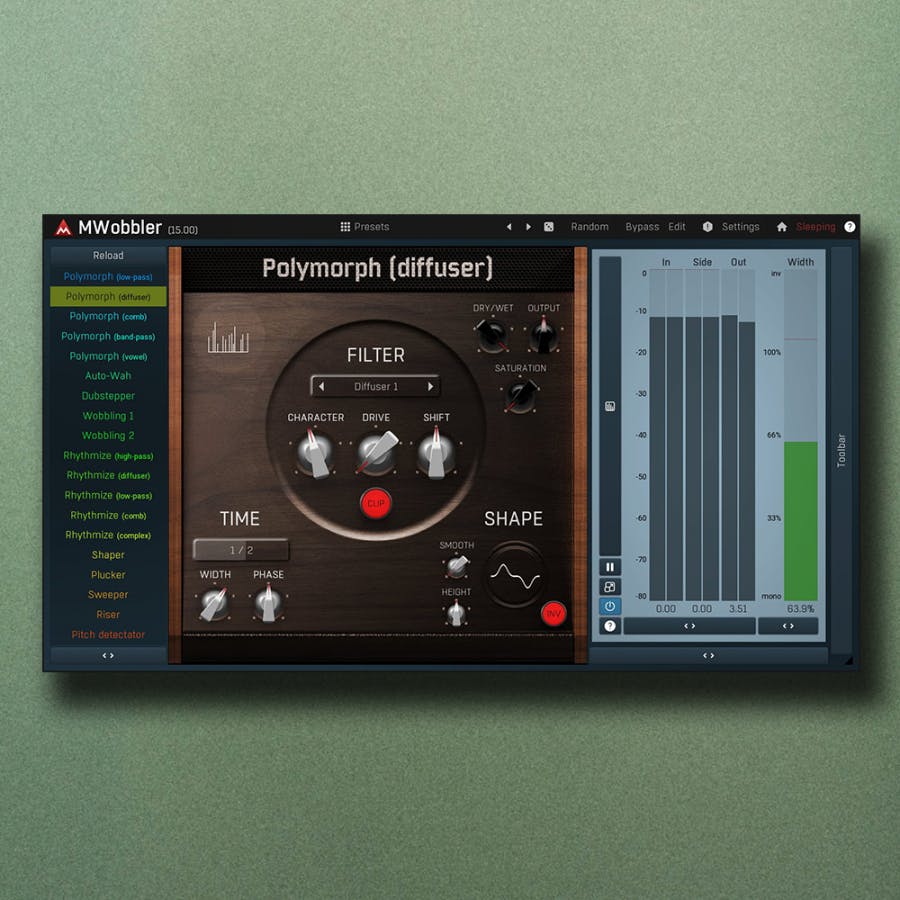Expand the Width meter arrows bar

(788, 626)
